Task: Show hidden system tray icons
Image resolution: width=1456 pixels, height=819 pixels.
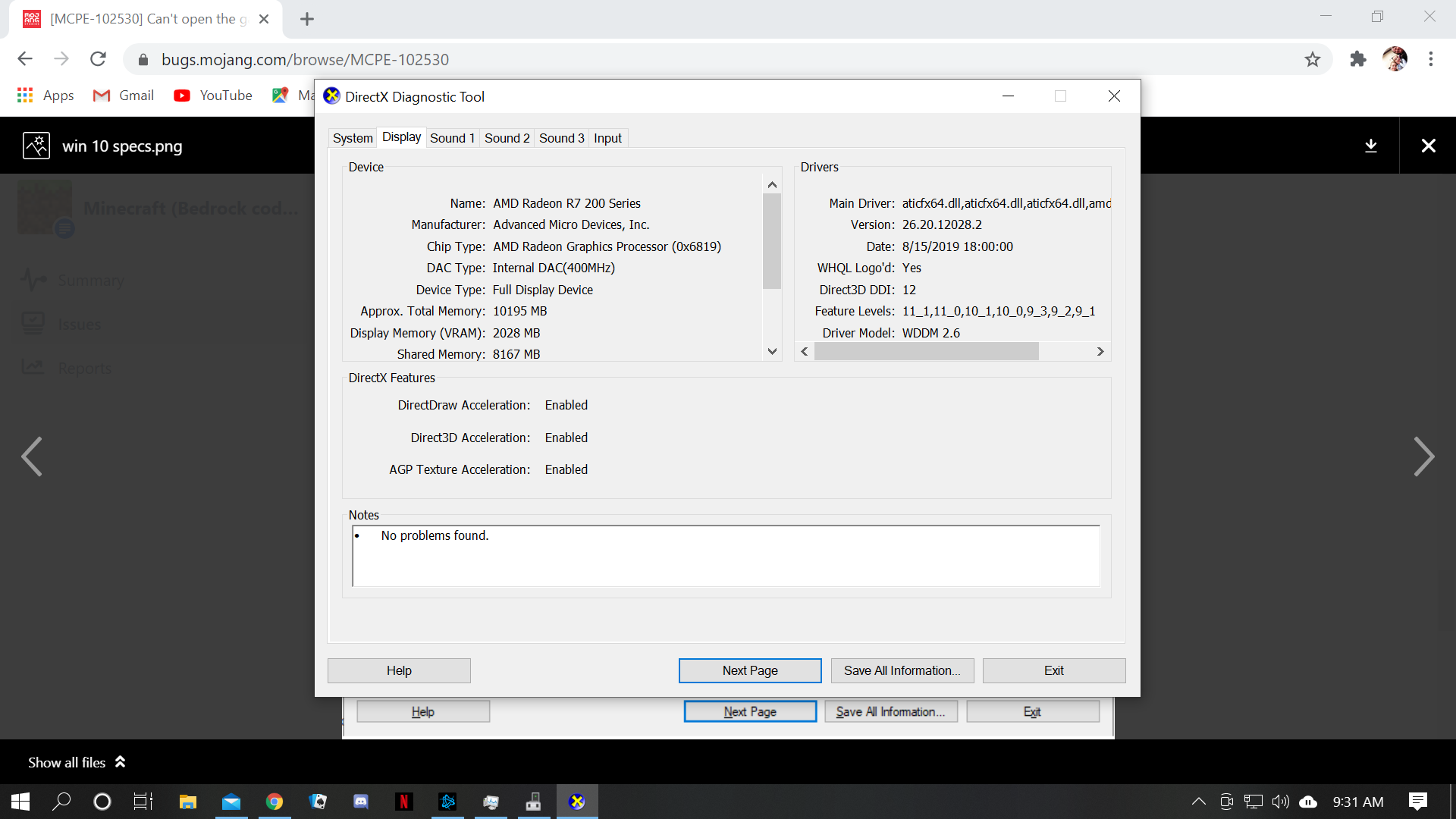Action: (1198, 802)
